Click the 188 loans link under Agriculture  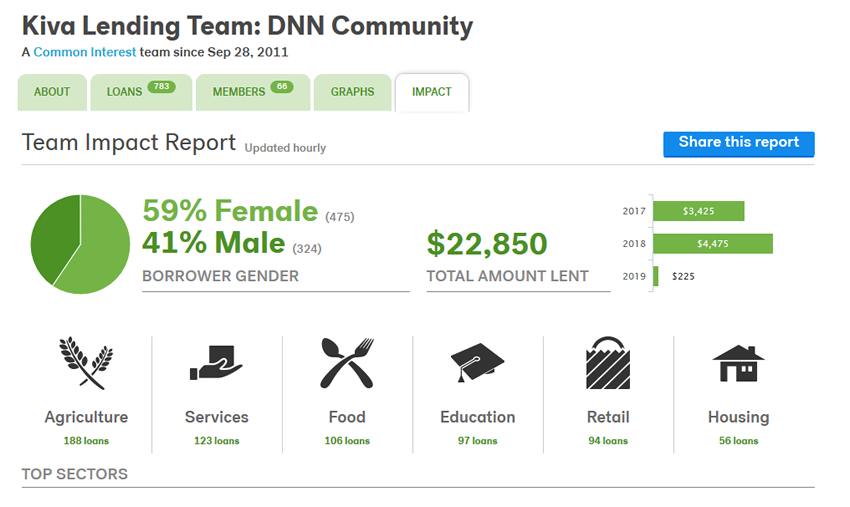[86, 441]
